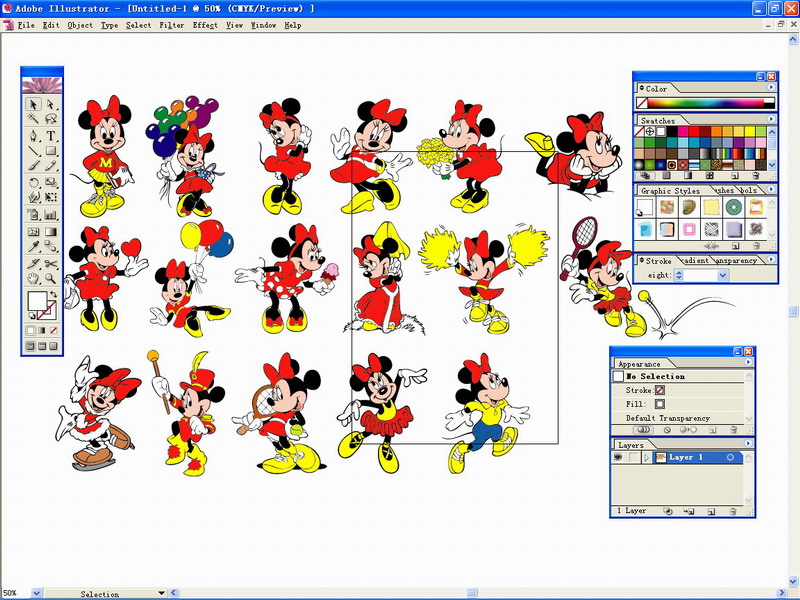Open Graphic Styles panel flyout menu
The height and width of the screenshot is (600, 800).
(771, 189)
